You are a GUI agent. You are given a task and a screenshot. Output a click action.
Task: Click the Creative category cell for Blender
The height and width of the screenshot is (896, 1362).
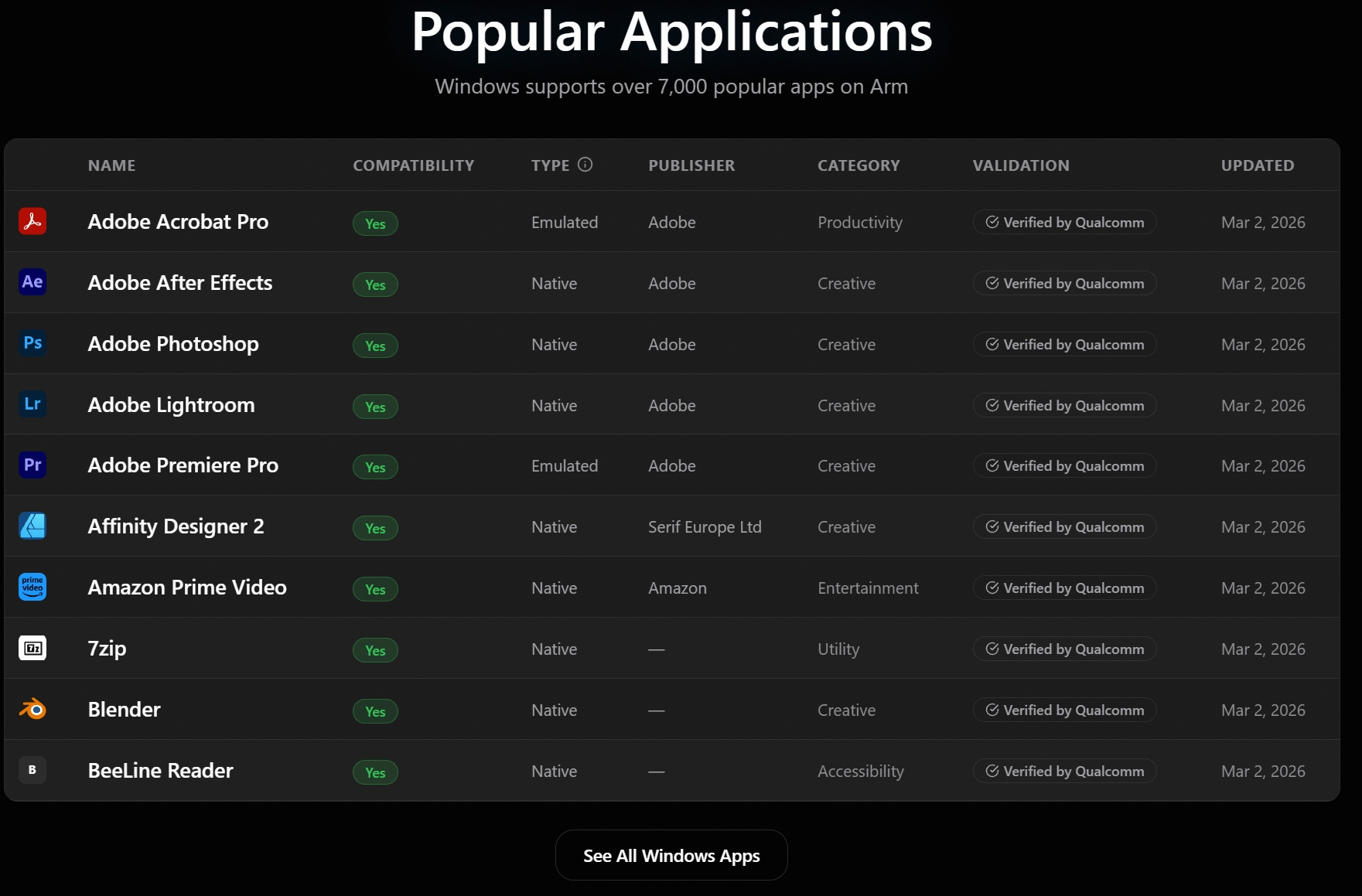(x=847, y=710)
